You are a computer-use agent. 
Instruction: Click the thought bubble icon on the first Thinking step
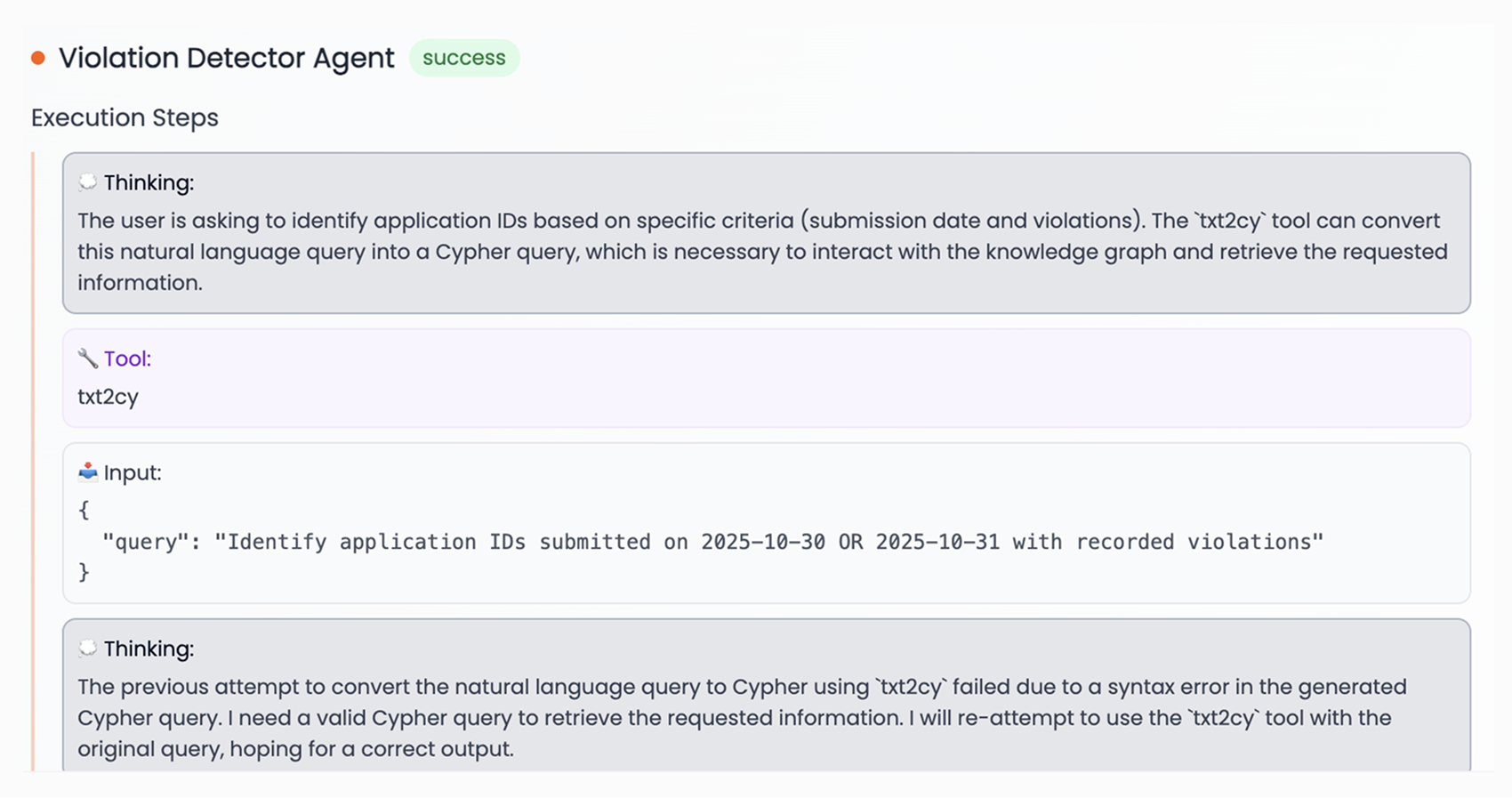tap(87, 181)
